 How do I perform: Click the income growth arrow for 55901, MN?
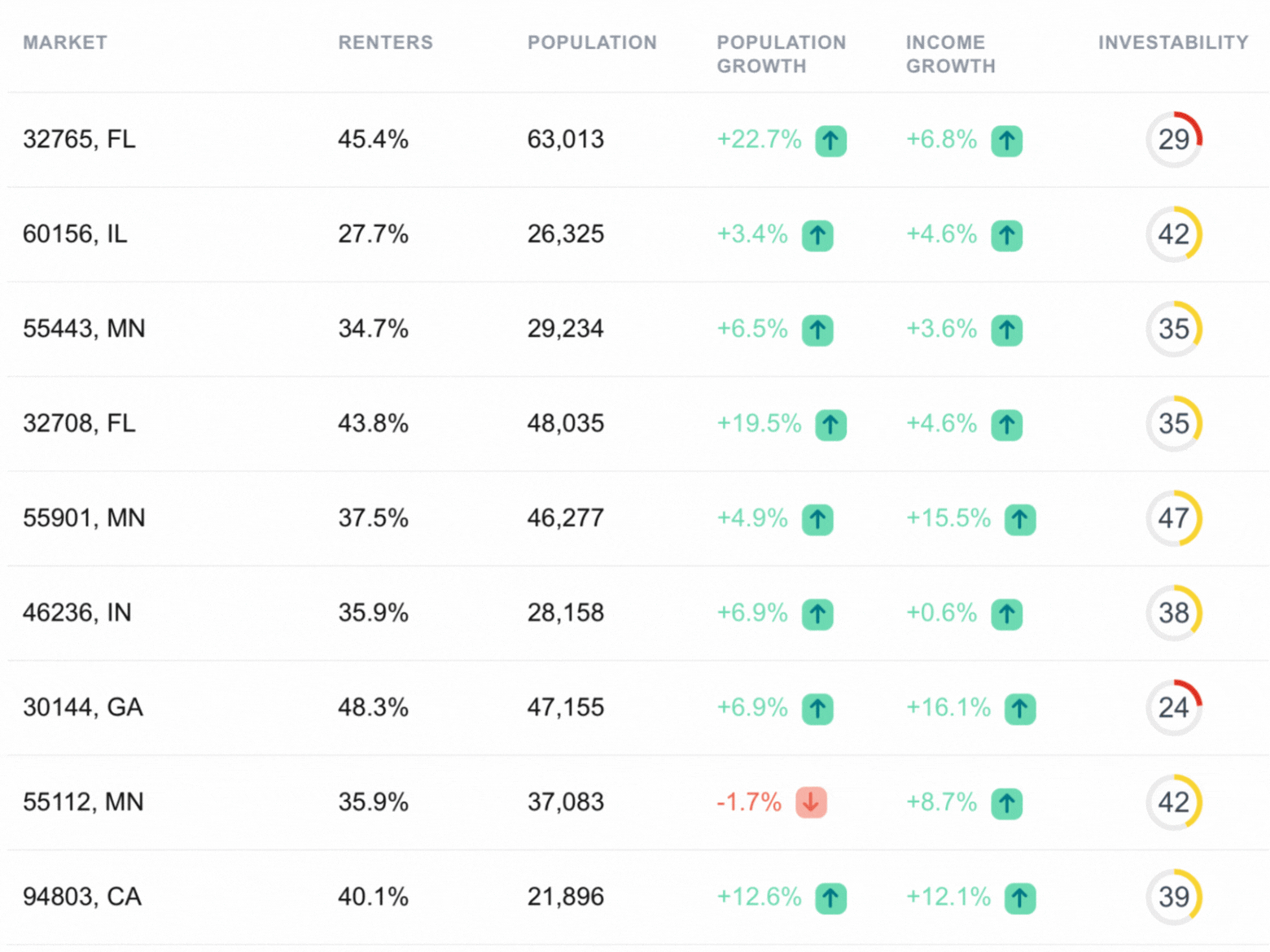click(1019, 519)
